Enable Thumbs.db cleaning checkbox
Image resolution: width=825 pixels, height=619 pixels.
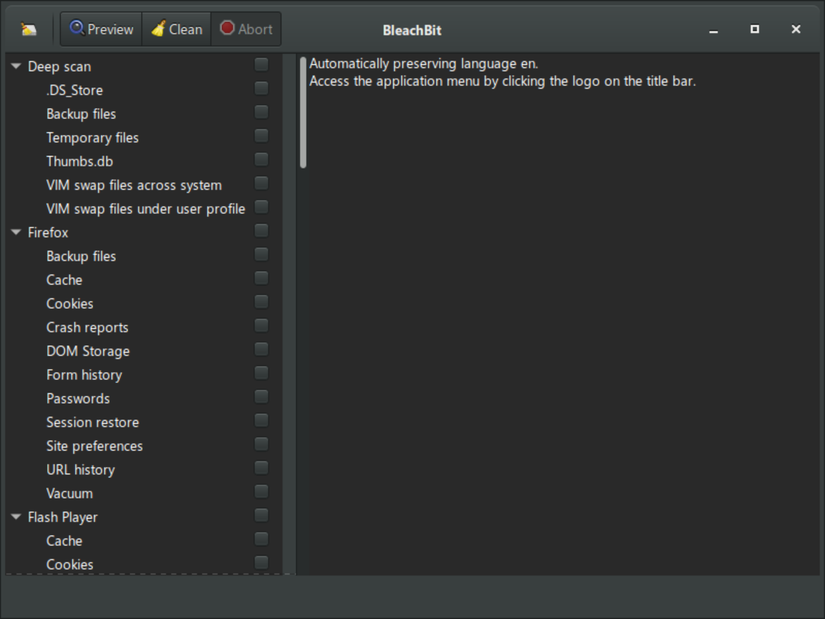point(261,159)
